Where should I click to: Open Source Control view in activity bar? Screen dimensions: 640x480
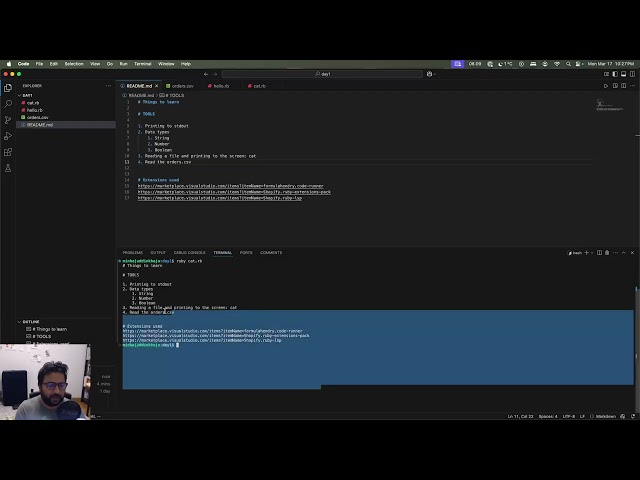(8, 120)
